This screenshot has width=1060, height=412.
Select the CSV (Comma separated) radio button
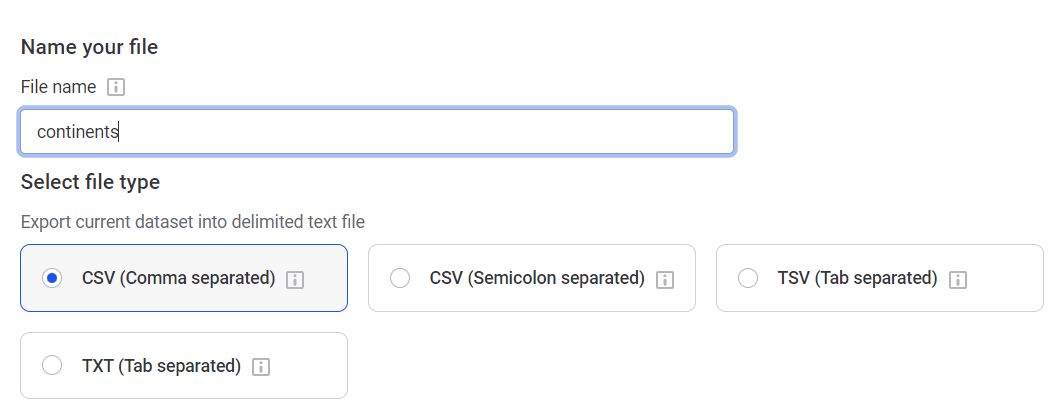point(52,279)
